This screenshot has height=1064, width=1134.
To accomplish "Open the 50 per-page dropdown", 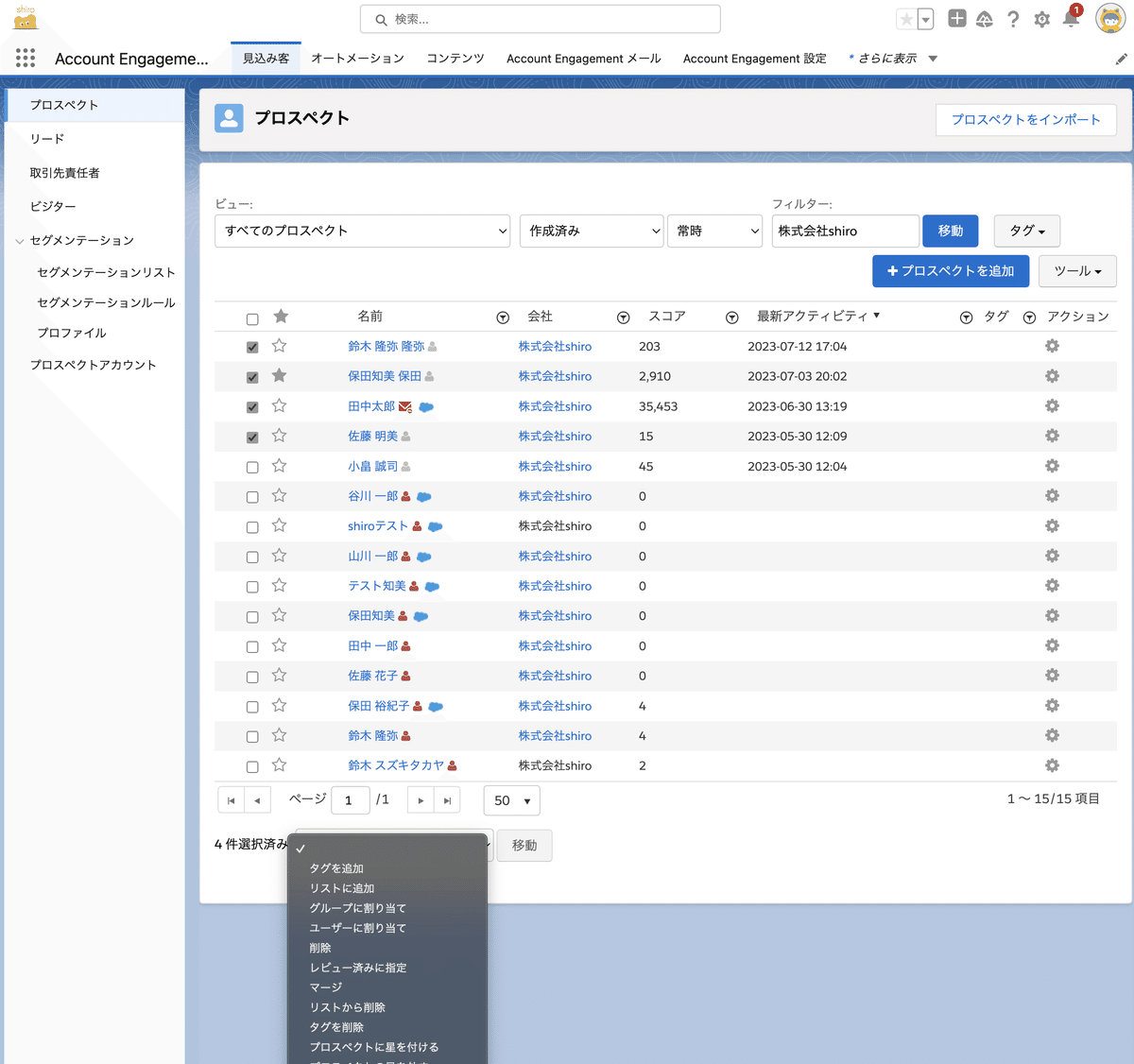I will [x=512, y=800].
